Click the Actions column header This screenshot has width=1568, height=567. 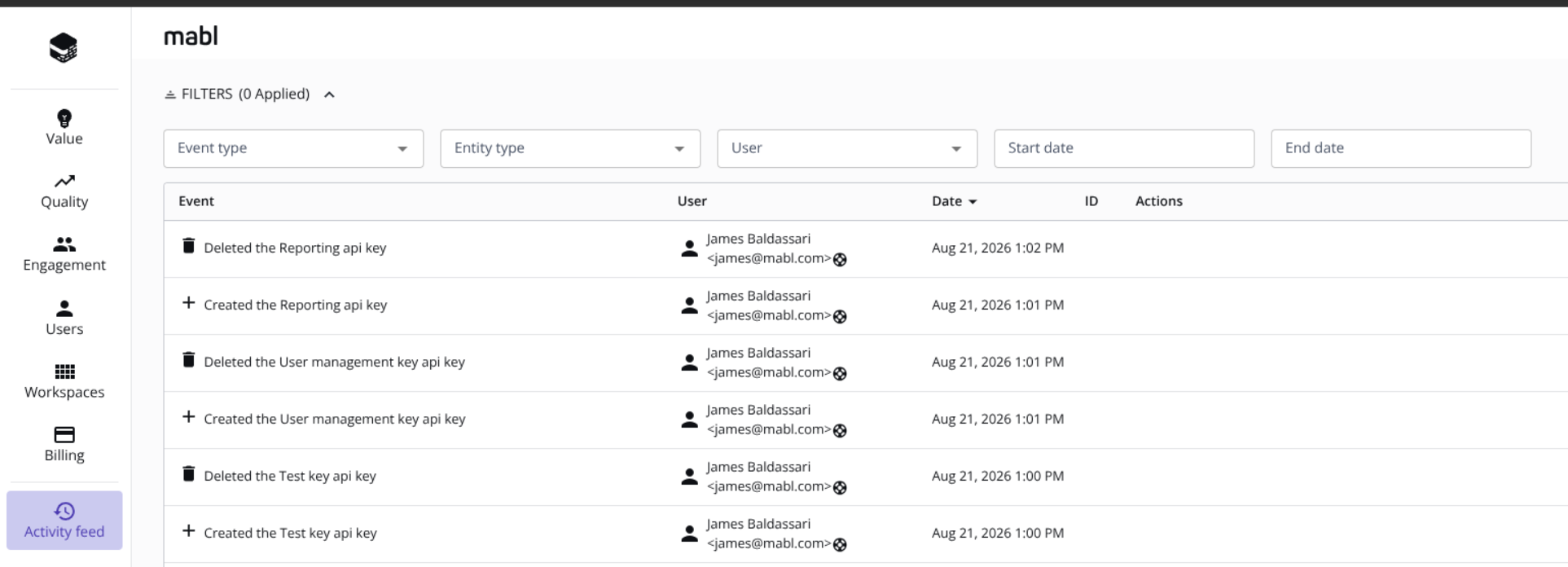[1158, 201]
